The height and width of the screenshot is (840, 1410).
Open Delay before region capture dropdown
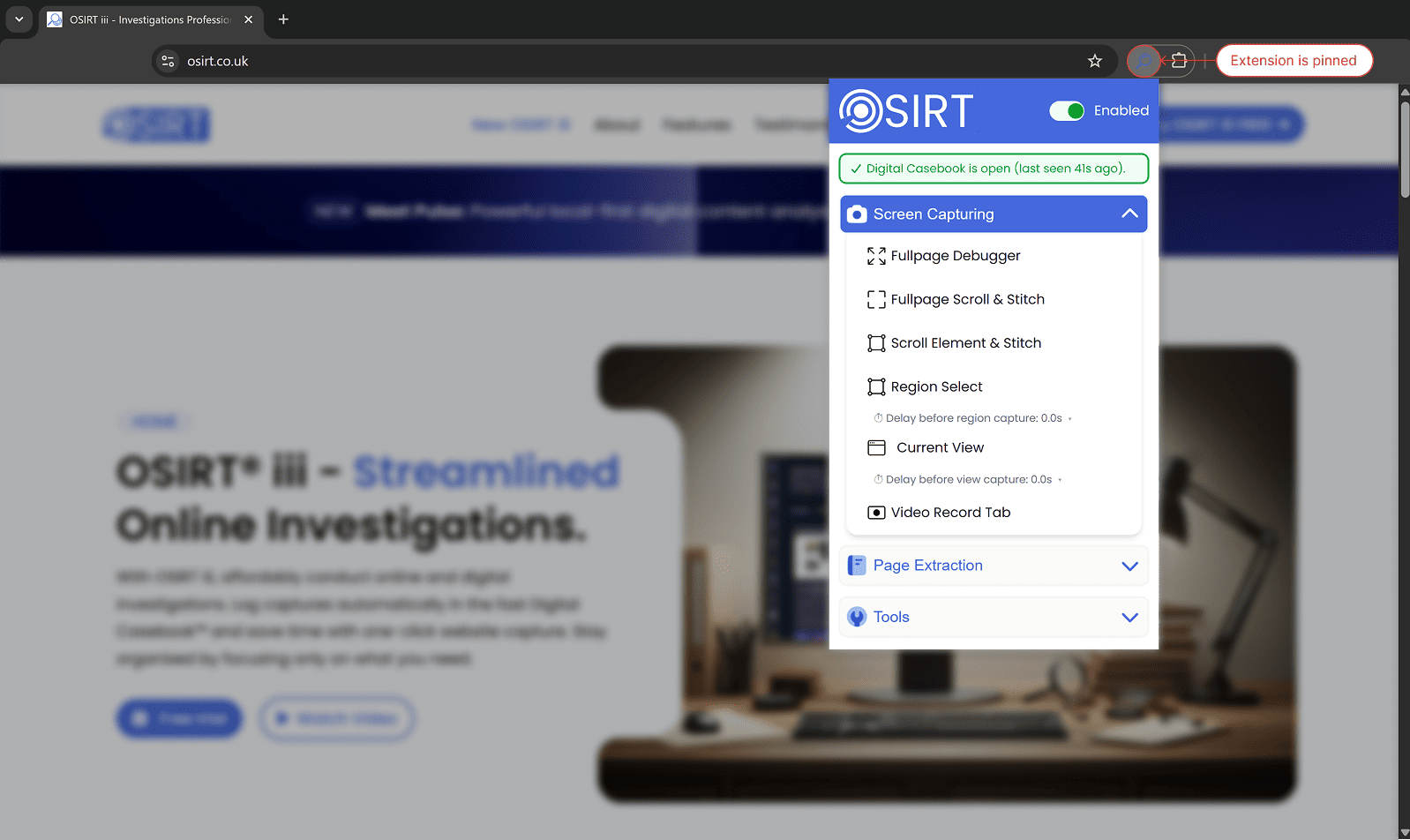[972, 418]
